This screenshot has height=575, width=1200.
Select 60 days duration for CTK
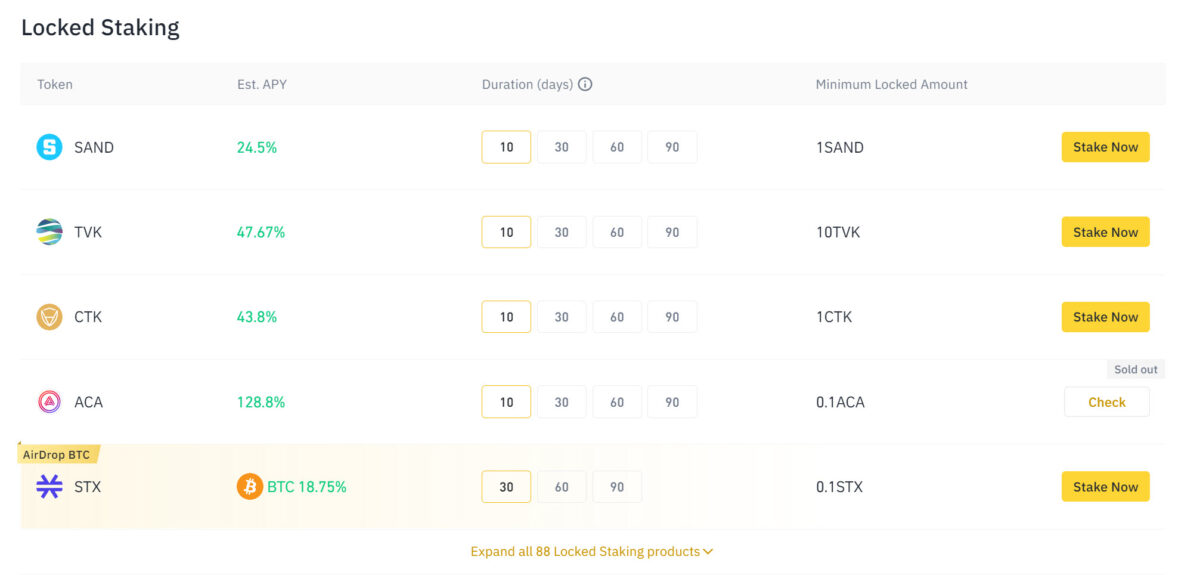(617, 317)
